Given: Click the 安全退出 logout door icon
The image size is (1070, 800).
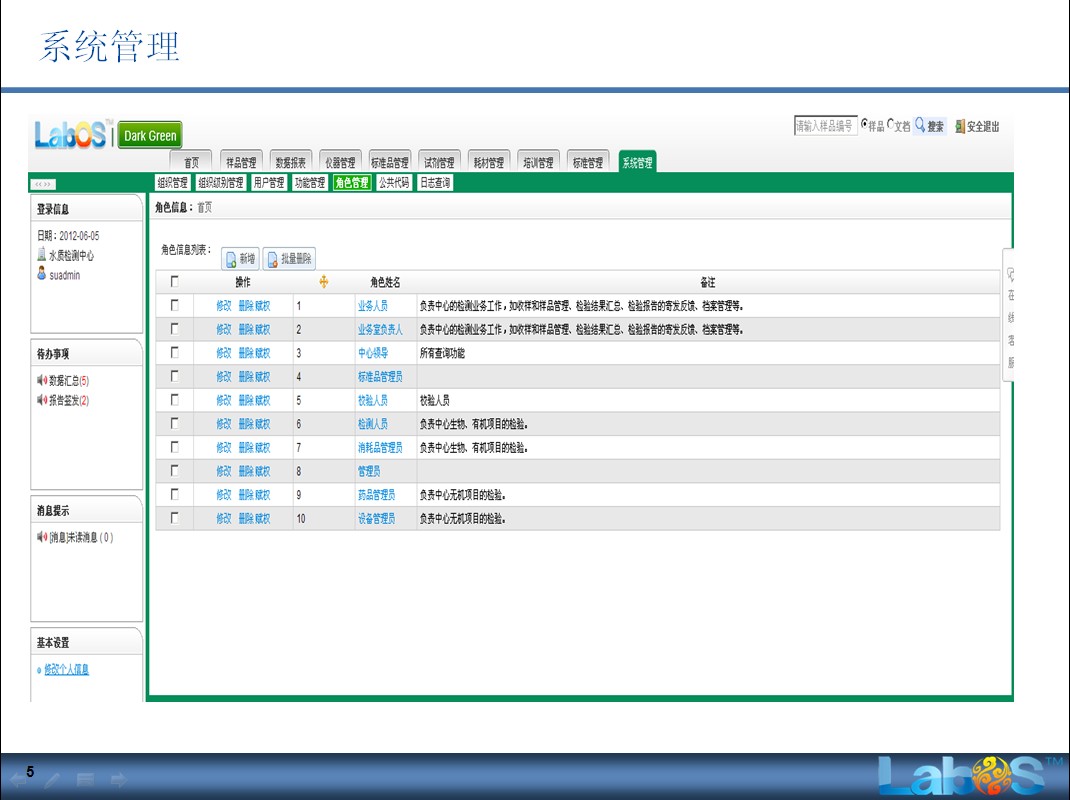Looking at the screenshot, I should point(960,127).
